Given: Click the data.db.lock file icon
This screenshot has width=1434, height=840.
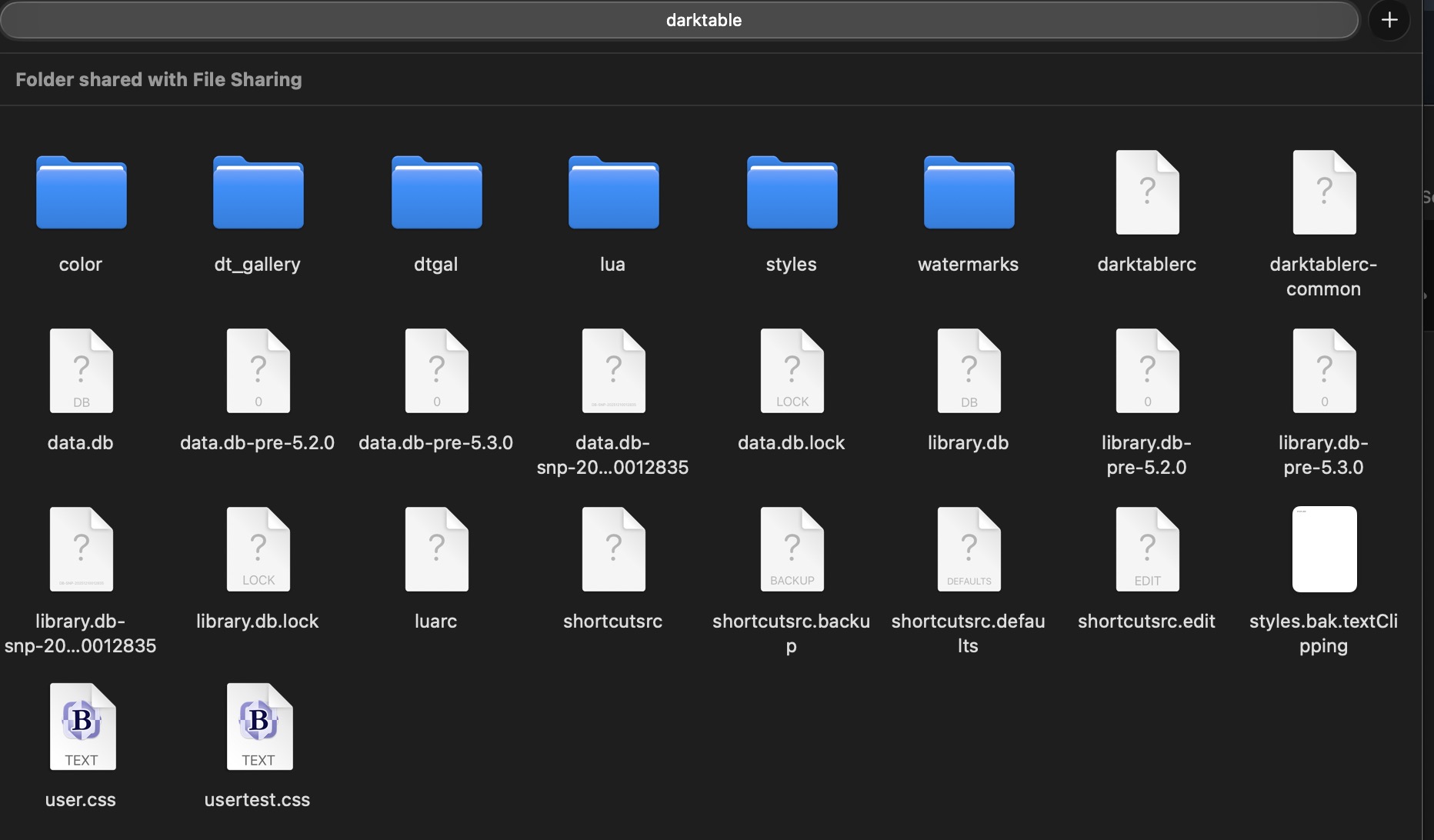Looking at the screenshot, I should pyautogui.click(x=792, y=372).
